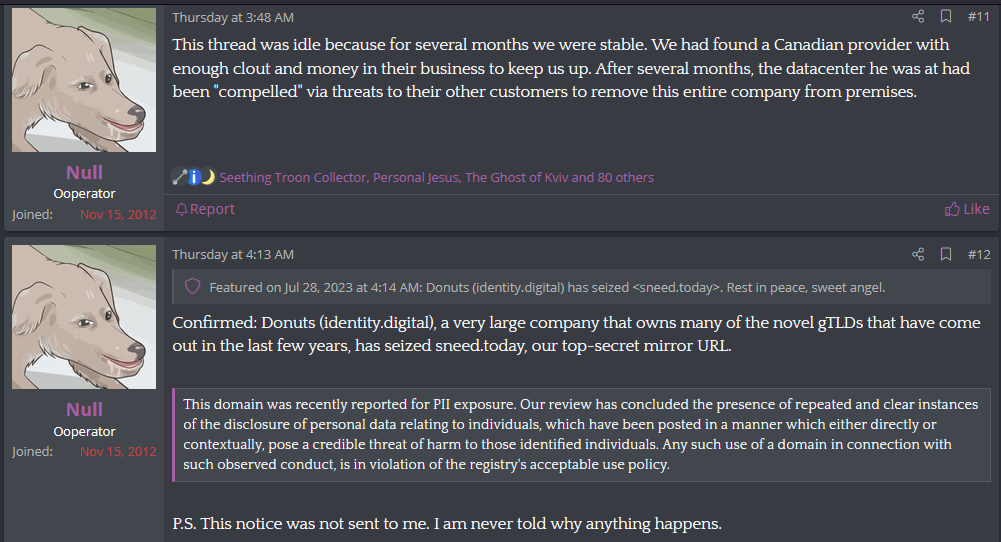Open Thursday at 3:48 AM timestamp link

pyautogui.click(x=233, y=17)
